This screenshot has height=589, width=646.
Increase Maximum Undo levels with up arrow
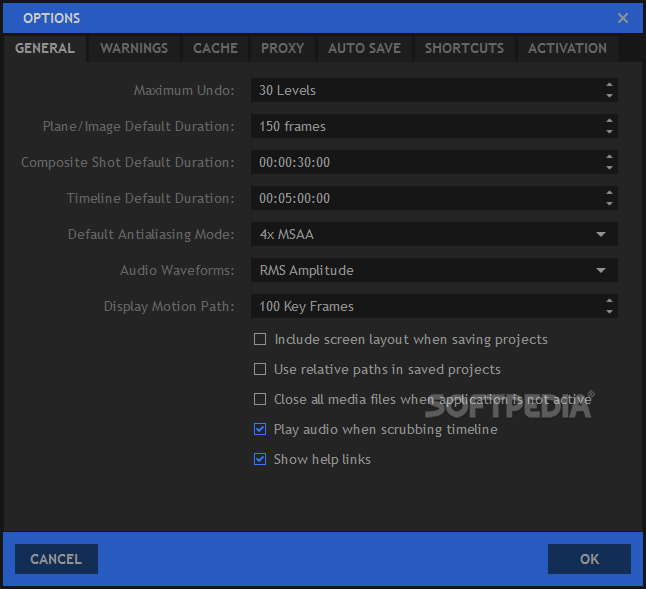[x=609, y=84]
